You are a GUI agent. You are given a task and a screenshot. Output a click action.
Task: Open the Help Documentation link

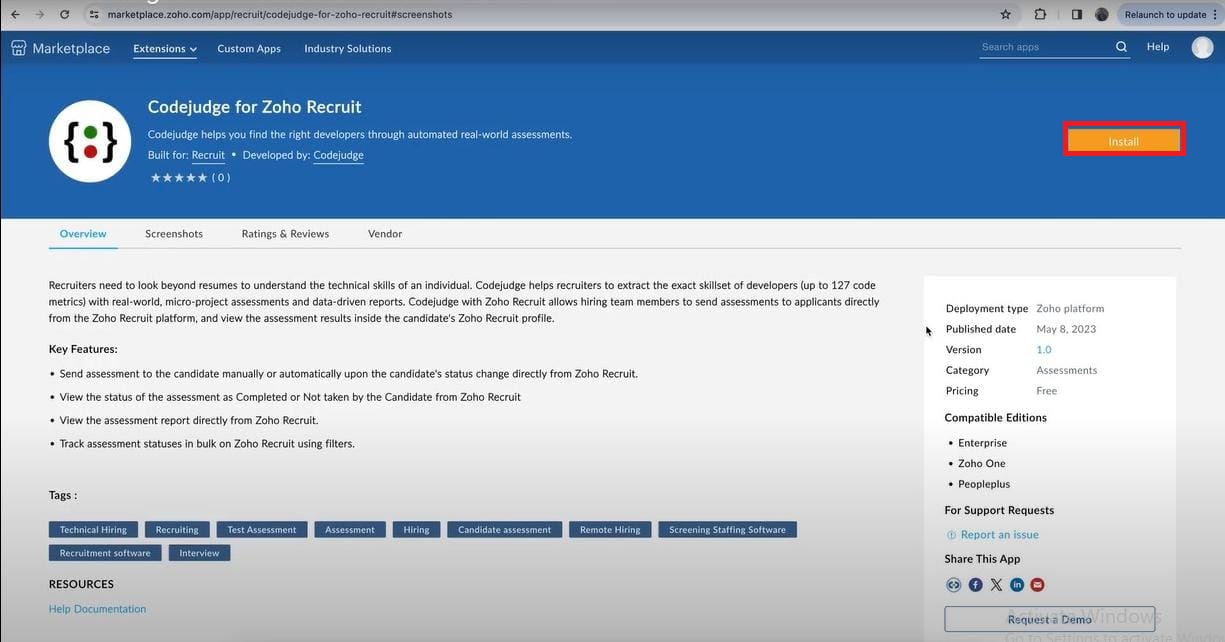tap(97, 609)
